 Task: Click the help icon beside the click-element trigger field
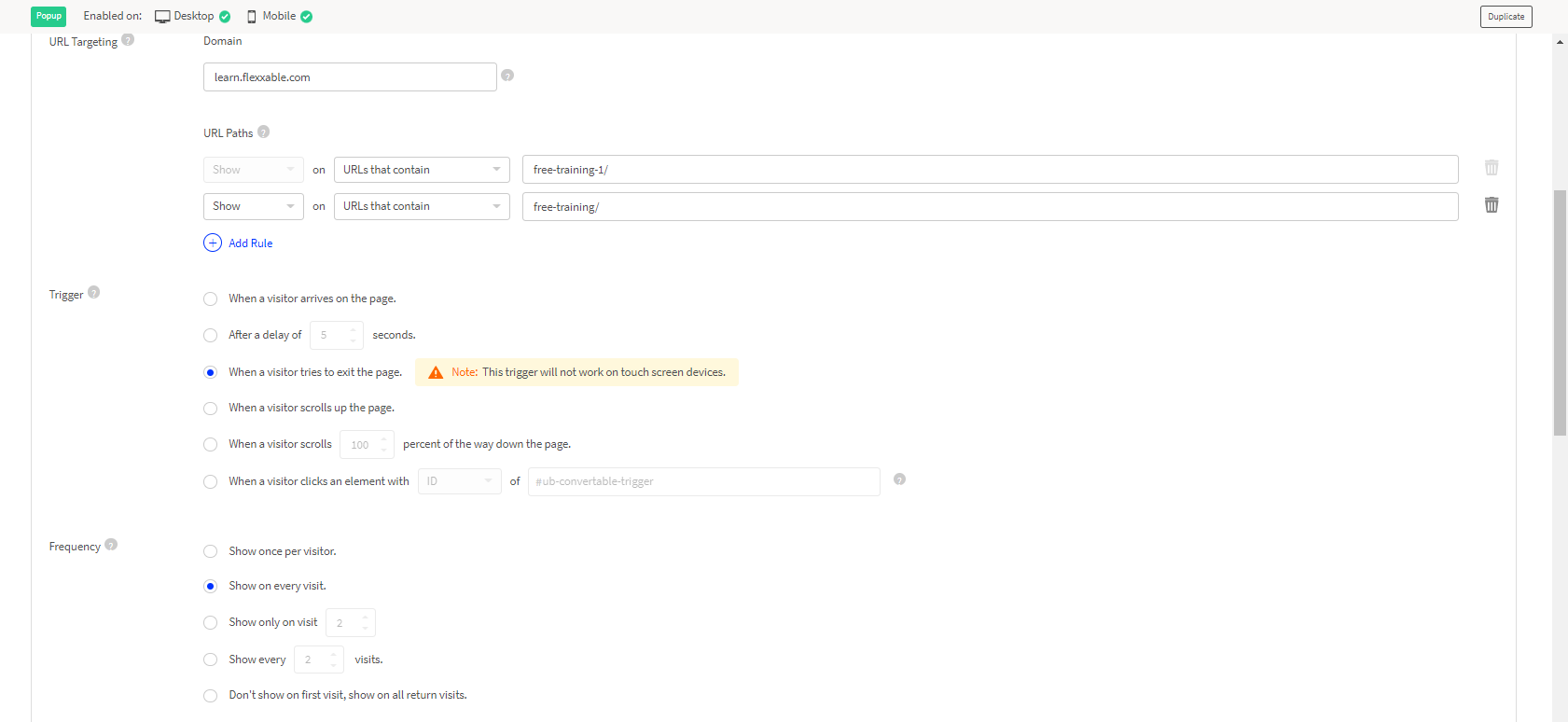pyautogui.click(x=899, y=479)
